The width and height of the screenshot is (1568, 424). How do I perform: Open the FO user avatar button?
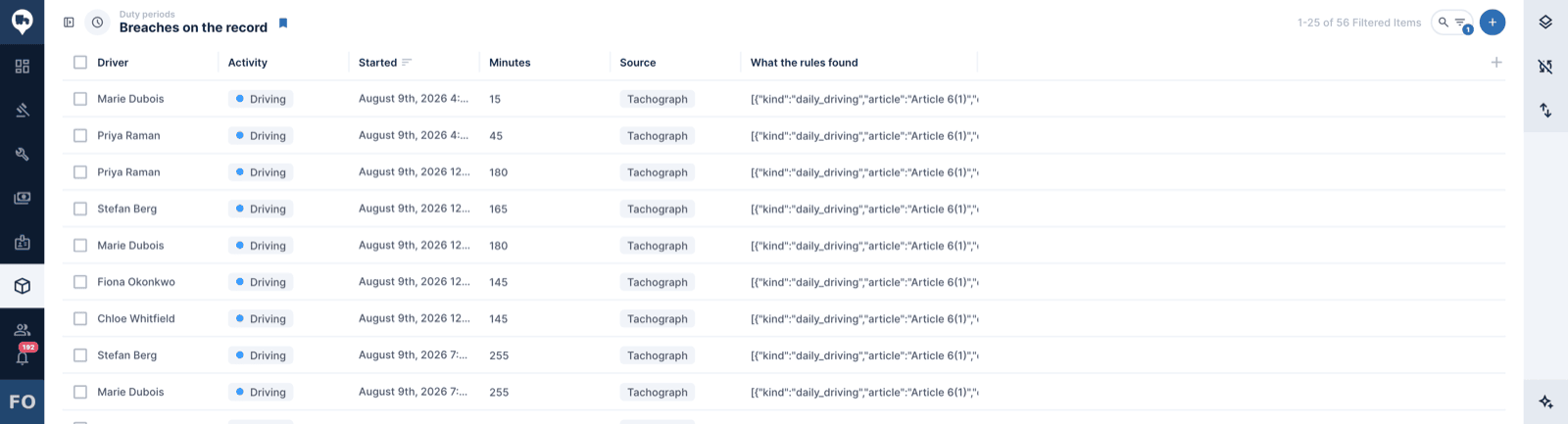22,401
